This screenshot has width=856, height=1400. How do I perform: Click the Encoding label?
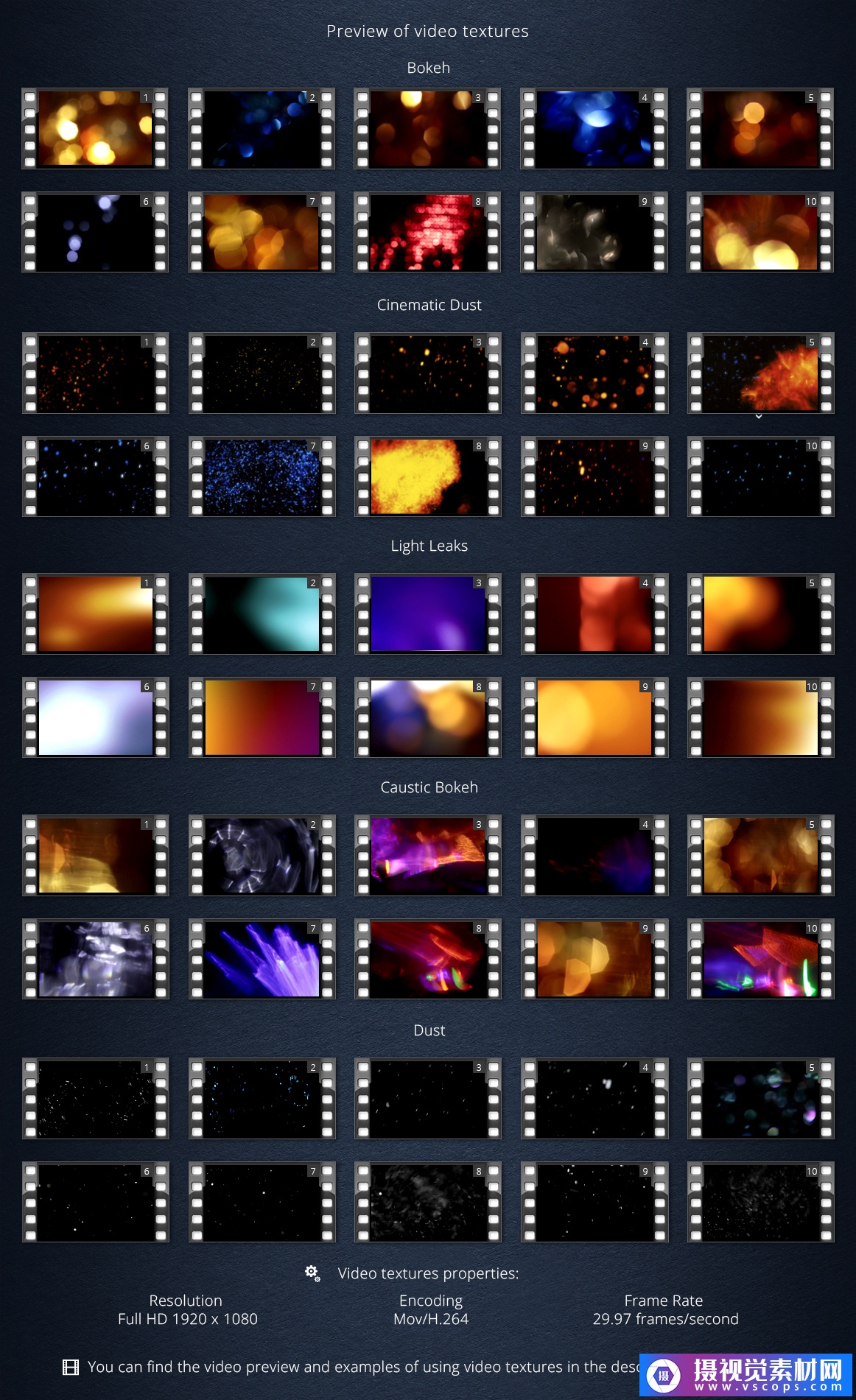(431, 1301)
